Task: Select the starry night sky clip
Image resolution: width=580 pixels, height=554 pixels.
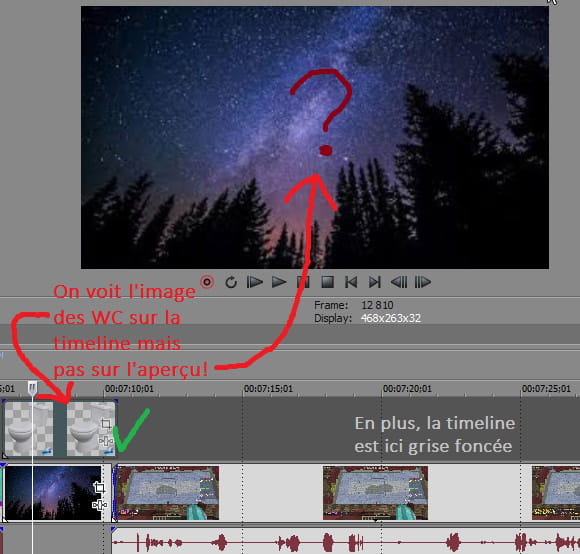Action: pos(54,493)
